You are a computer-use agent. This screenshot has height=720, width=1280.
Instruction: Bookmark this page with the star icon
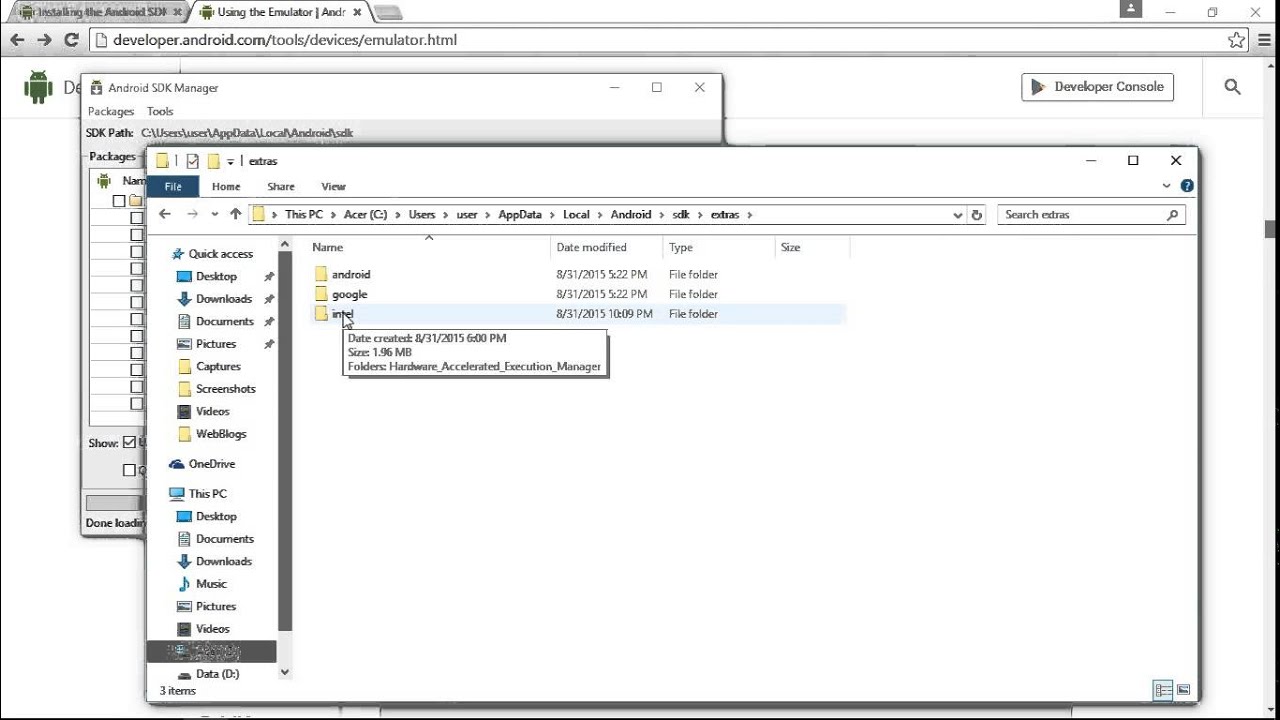[x=1237, y=40]
